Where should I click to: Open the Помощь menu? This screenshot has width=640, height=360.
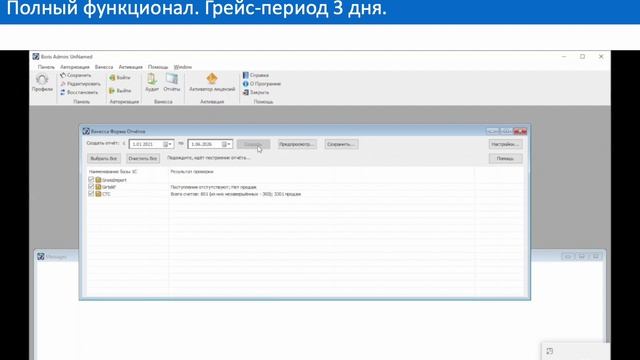click(x=158, y=67)
